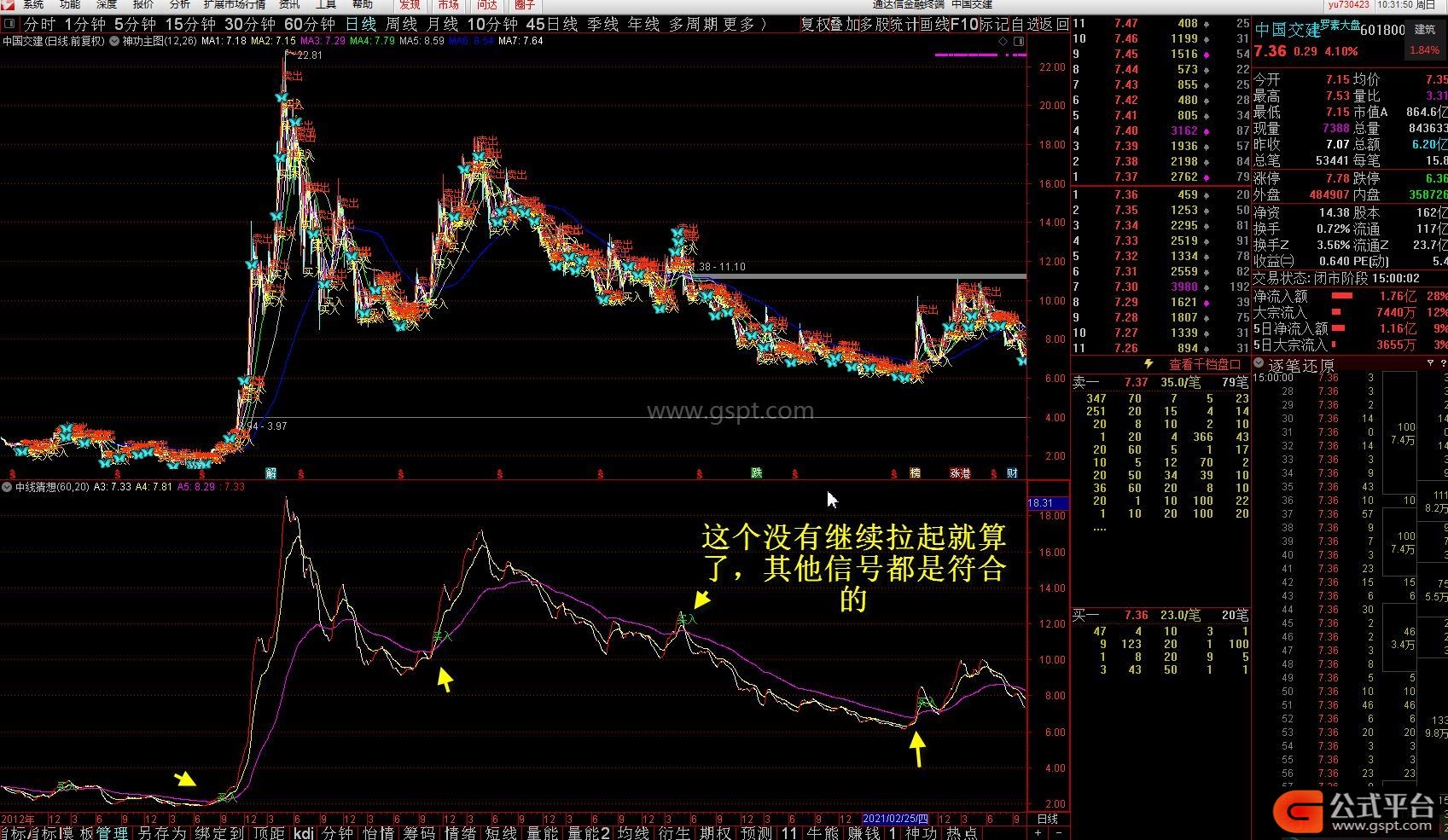Click the filter icon in 逐笔还原 header
The height and width of the screenshot is (840, 1448).
click(x=1430, y=363)
